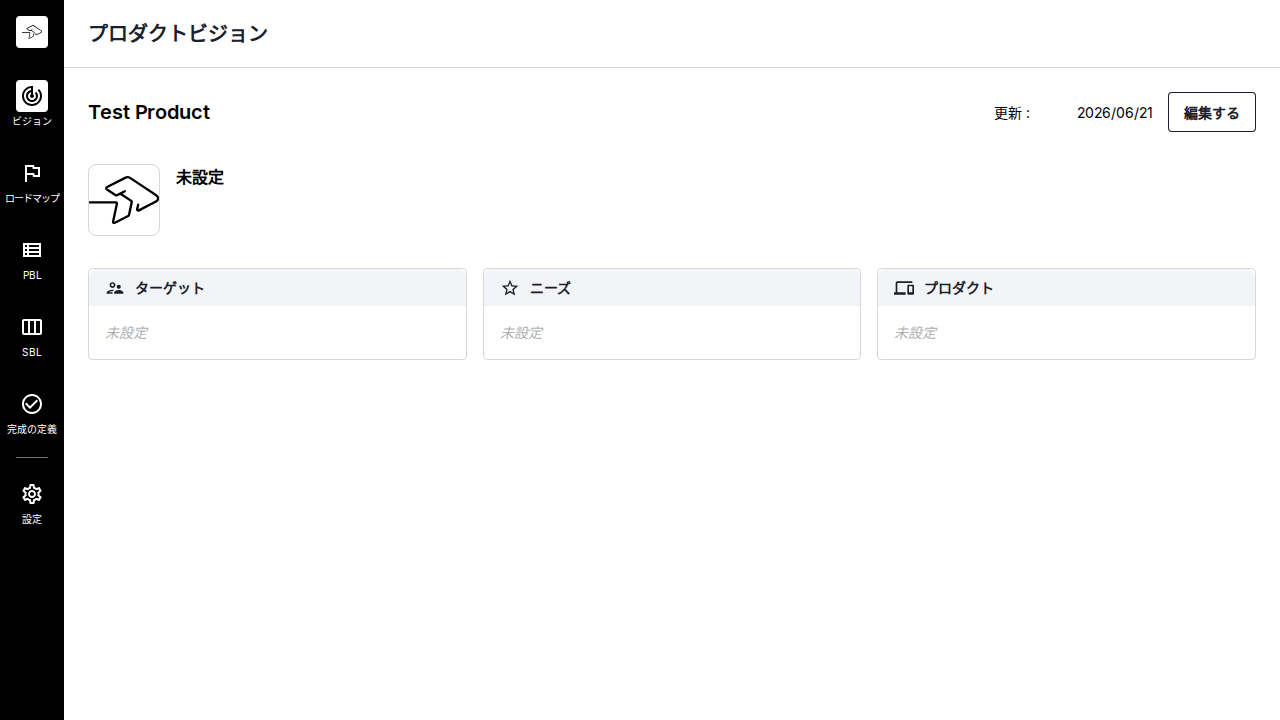Open the ビジョン sidebar item

pyautogui.click(x=32, y=104)
